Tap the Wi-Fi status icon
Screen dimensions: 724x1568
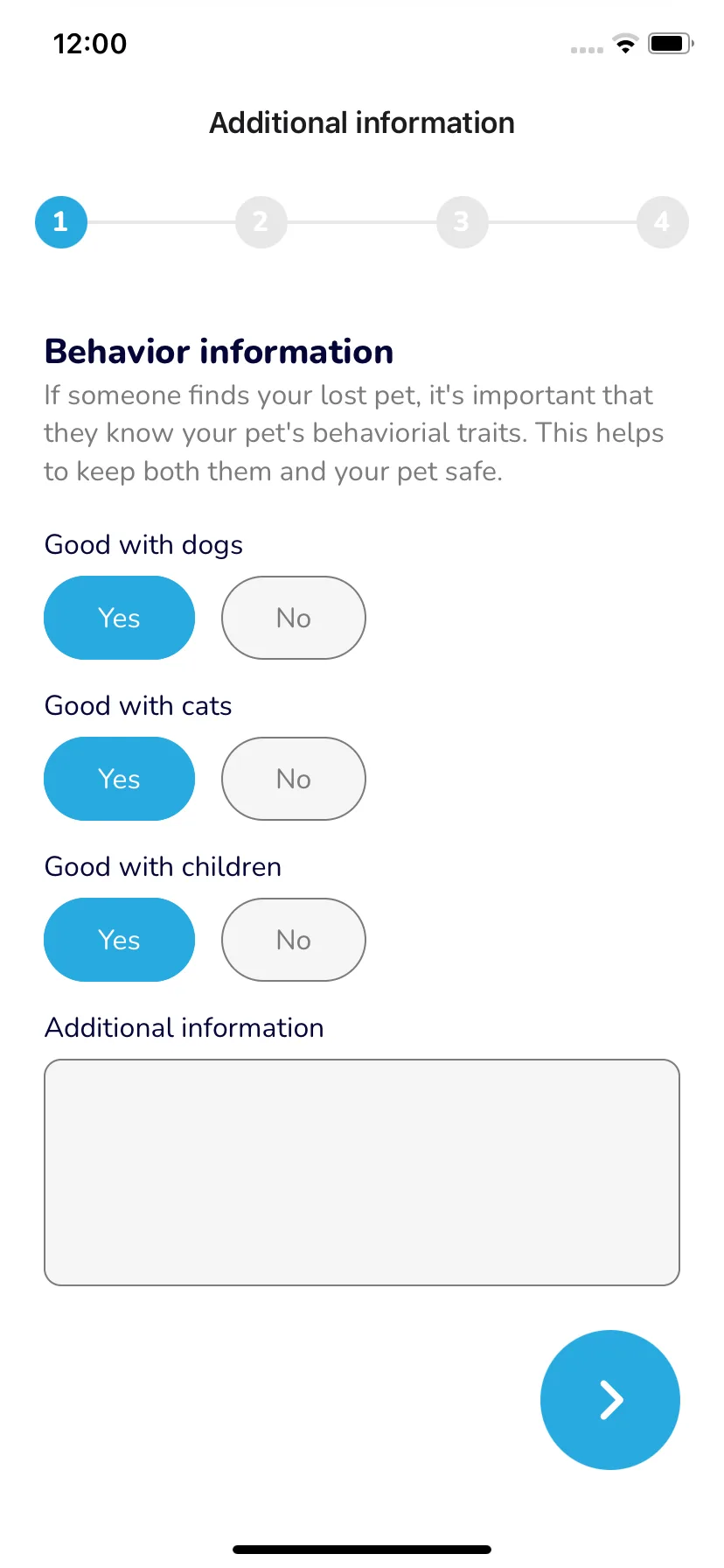(x=626, y=44)
